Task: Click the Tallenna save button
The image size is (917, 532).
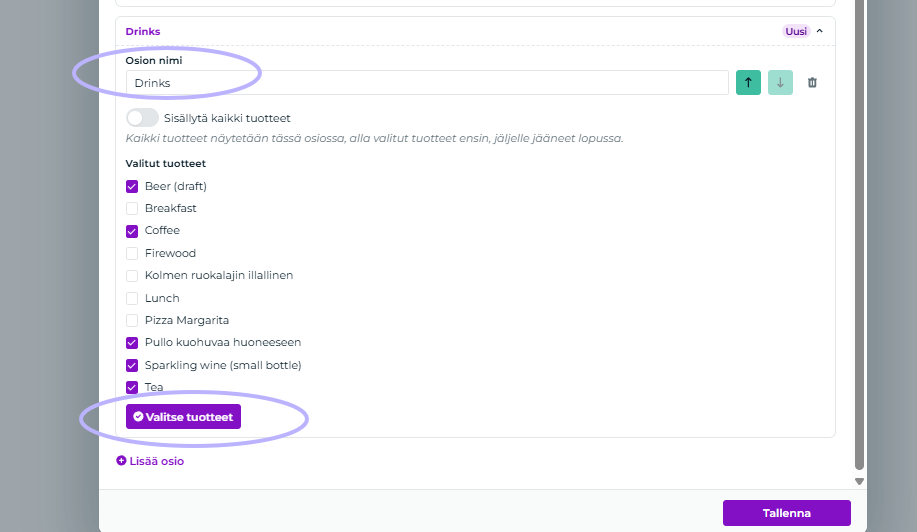Action: point(787,513)
